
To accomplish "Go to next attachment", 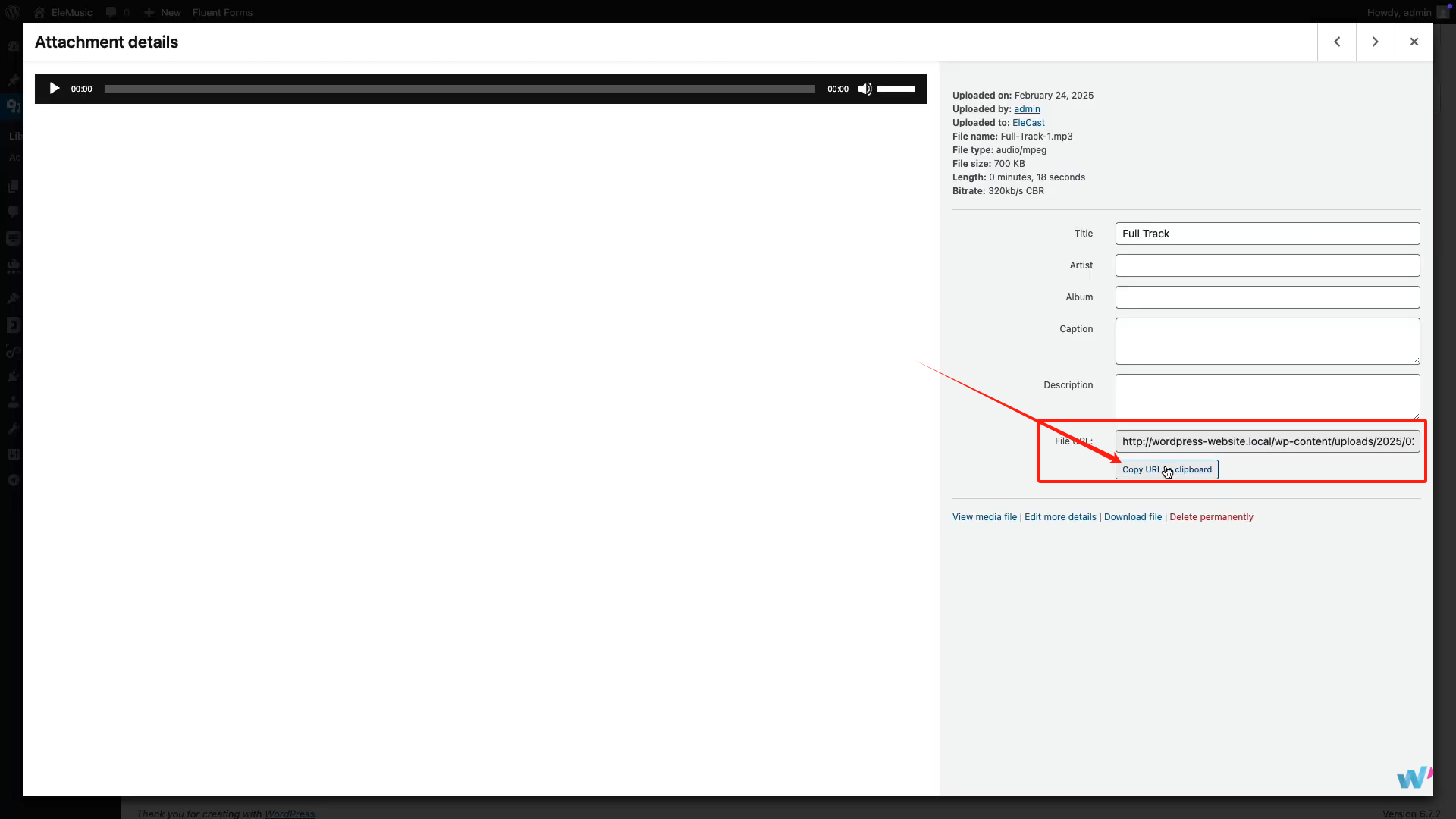I will [x=1375, y=42].
